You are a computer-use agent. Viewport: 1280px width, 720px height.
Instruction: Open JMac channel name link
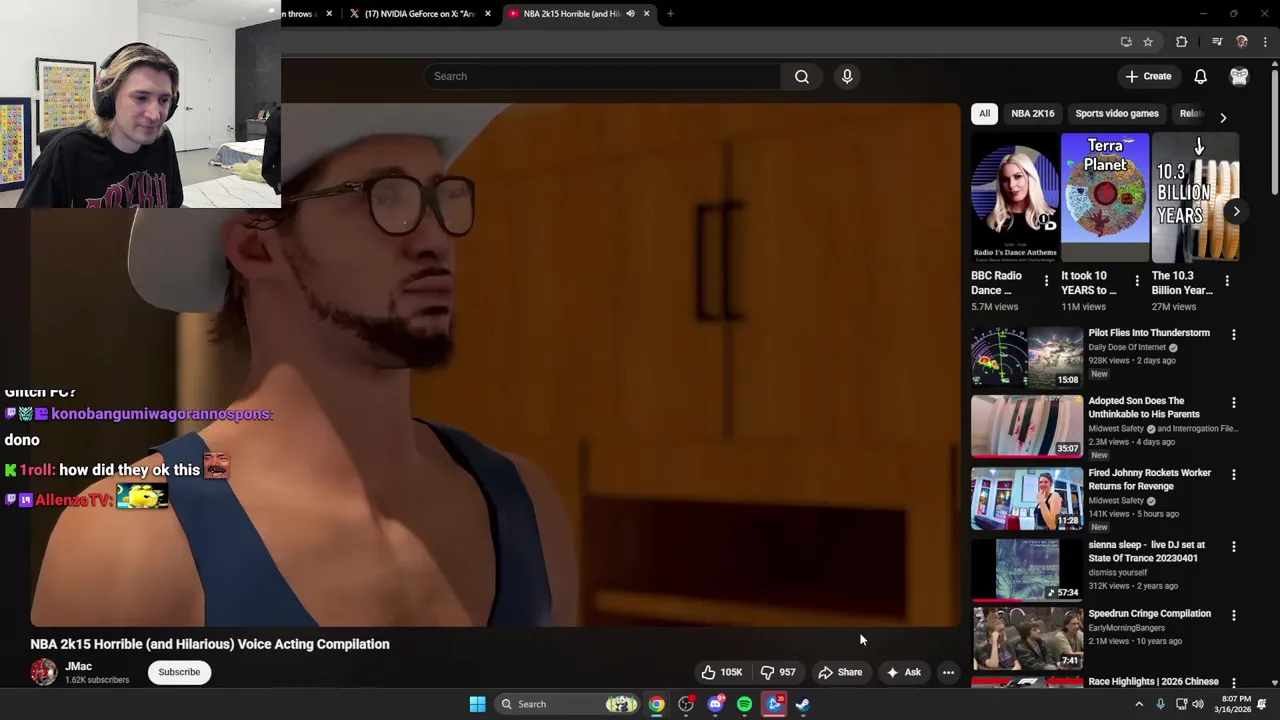click(78, 666)
